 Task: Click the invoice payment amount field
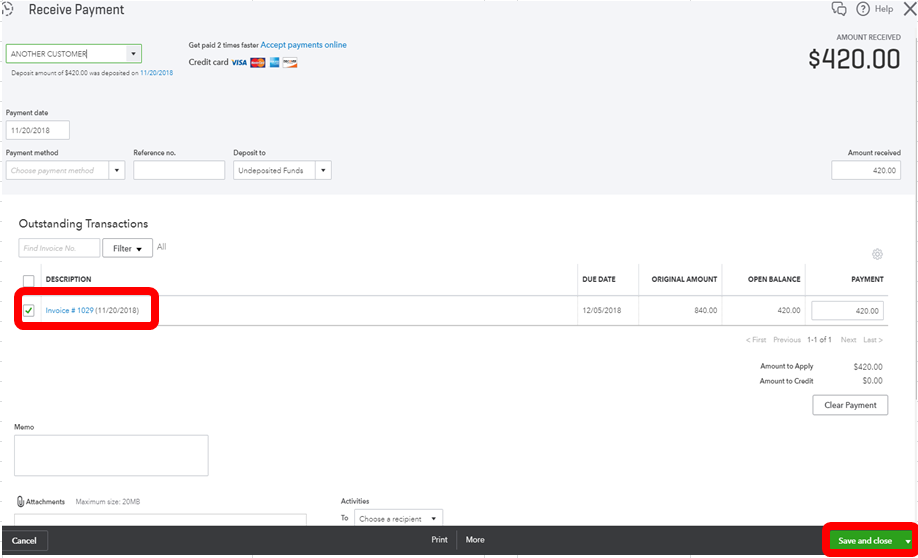(x=847, y=311)
